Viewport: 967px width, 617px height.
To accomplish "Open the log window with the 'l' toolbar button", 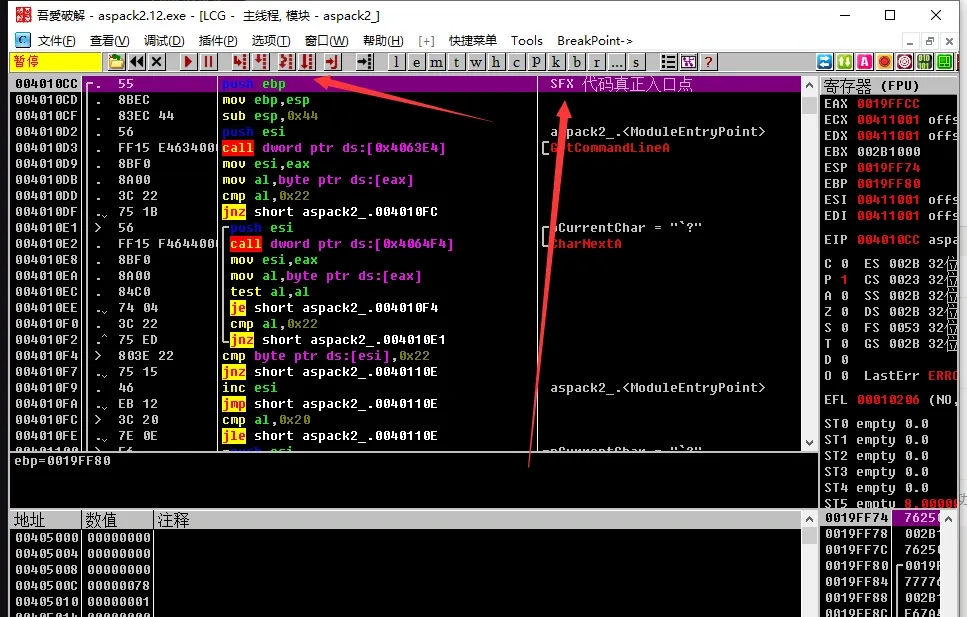I will coord(396,62).
